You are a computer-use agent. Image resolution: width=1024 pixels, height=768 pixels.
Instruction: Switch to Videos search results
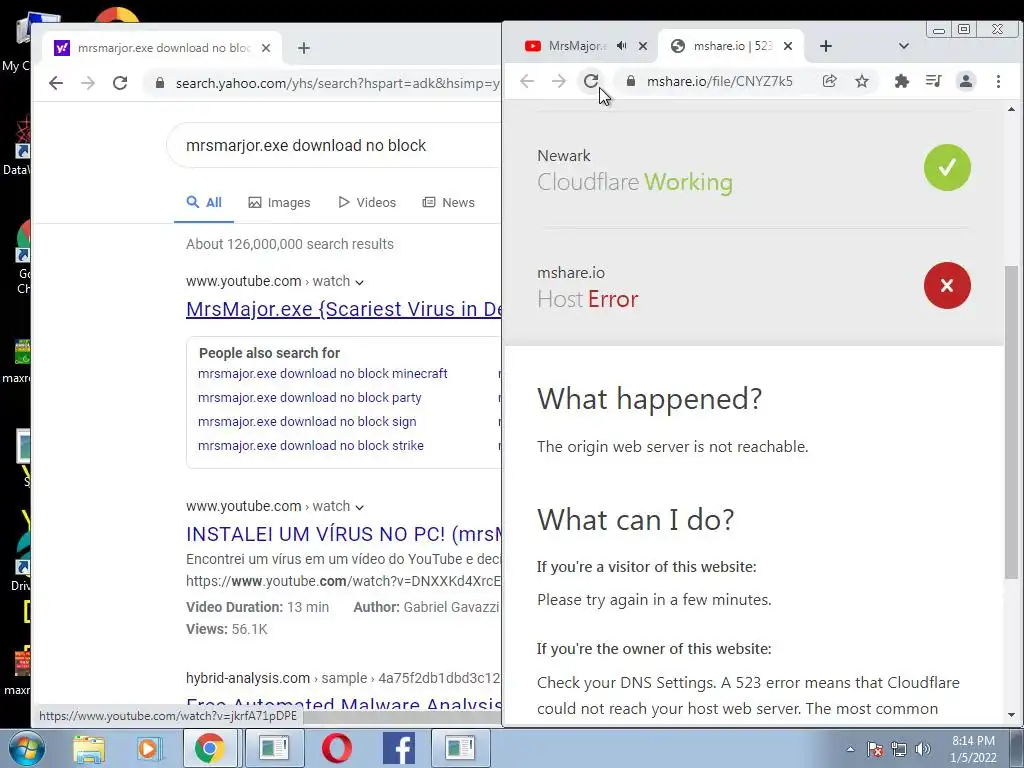coord(367,202)
